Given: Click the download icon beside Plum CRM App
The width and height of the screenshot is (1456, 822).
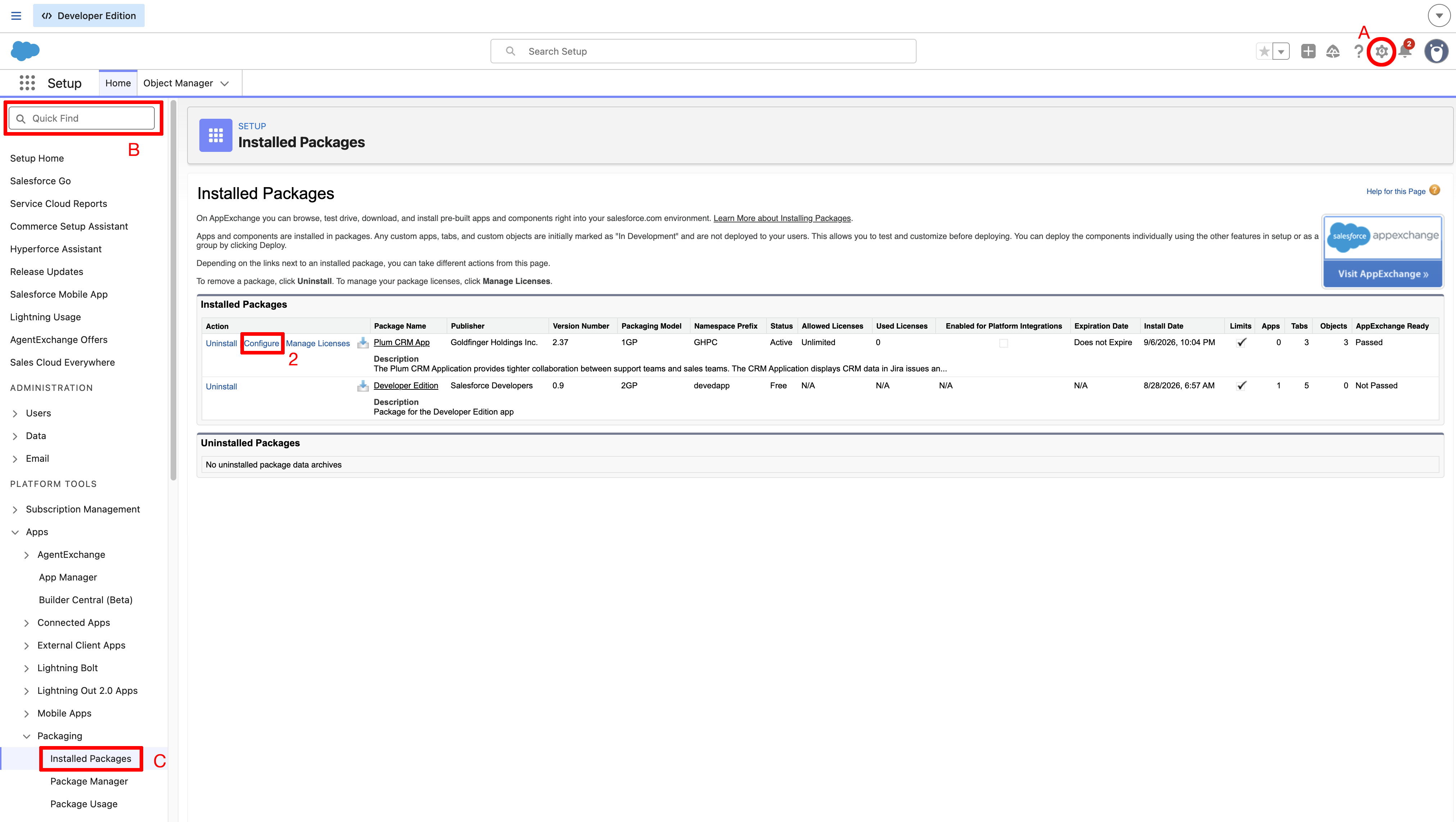Looking at the screenshot, I should (x=363, y=343).
